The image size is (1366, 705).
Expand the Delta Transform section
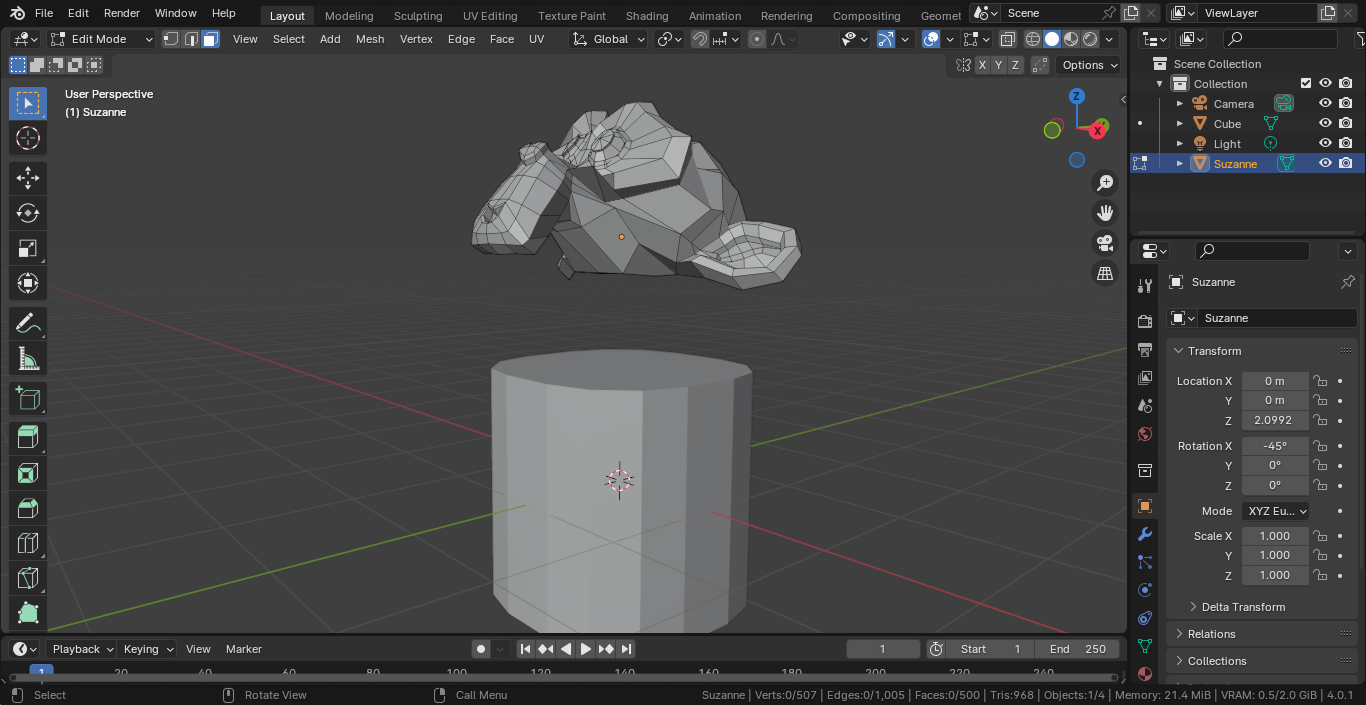pos(1243,607)
